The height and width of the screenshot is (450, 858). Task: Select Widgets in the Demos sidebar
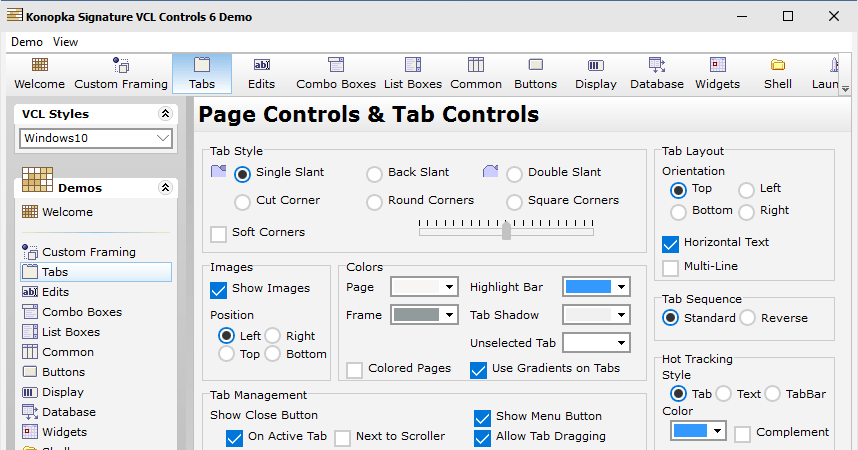[x=54, y=432]
